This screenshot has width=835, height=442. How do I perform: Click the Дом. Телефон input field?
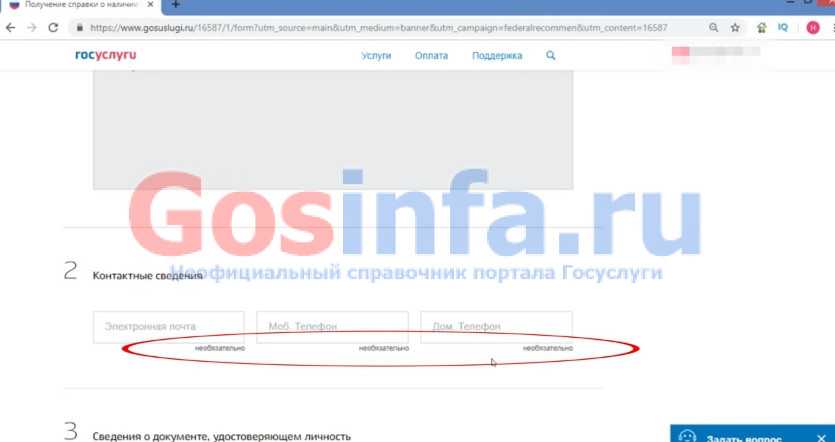point(496,327)
